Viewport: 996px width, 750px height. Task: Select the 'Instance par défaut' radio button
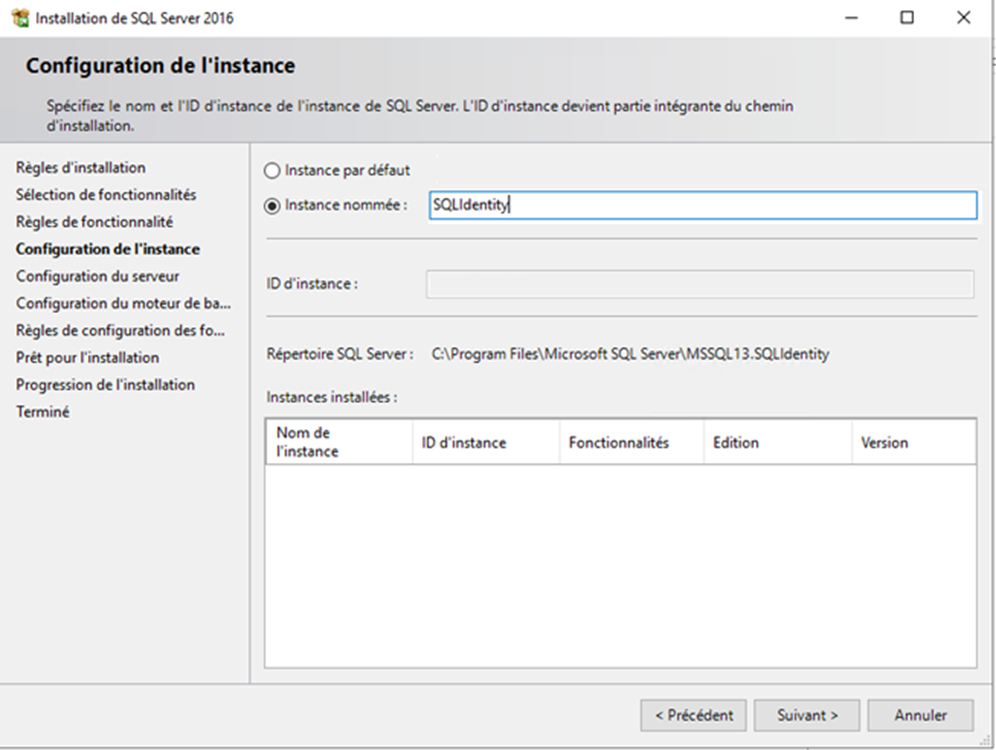(x=272, y=171)
